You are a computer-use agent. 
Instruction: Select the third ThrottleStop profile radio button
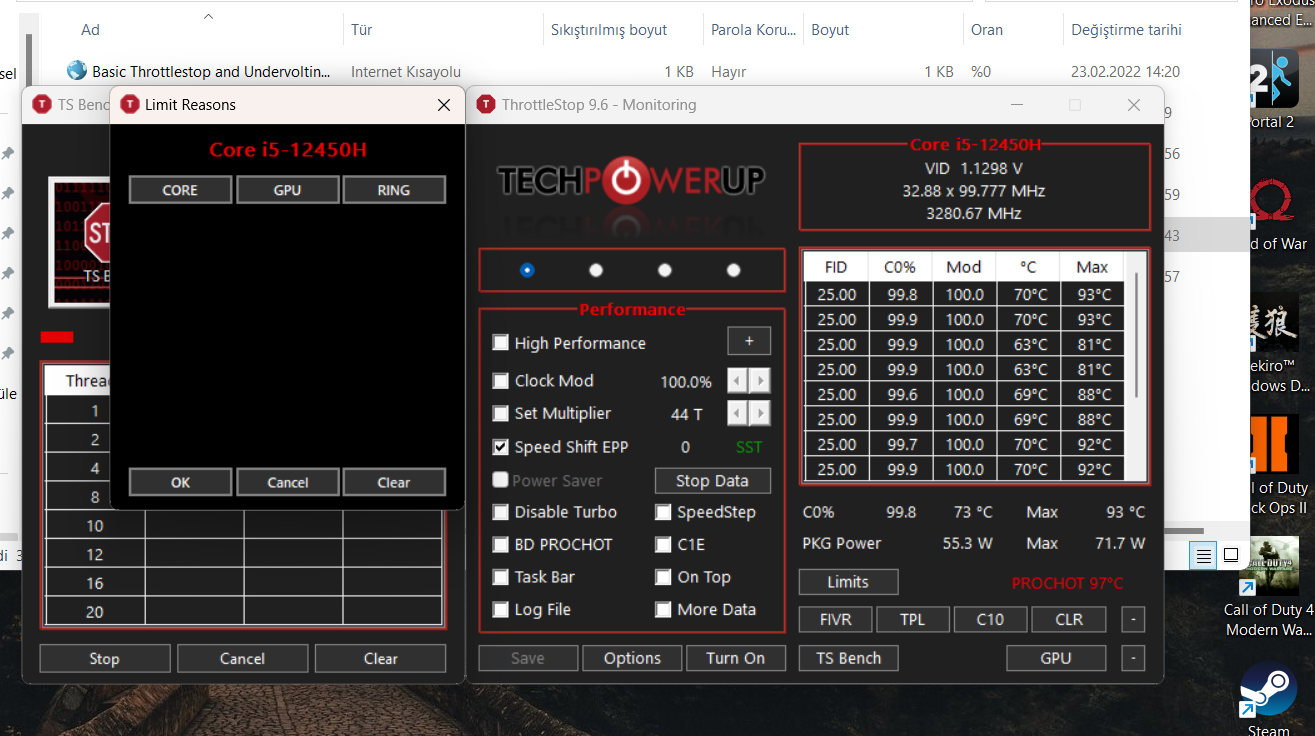pyautogui.click(x=665, y=270)
